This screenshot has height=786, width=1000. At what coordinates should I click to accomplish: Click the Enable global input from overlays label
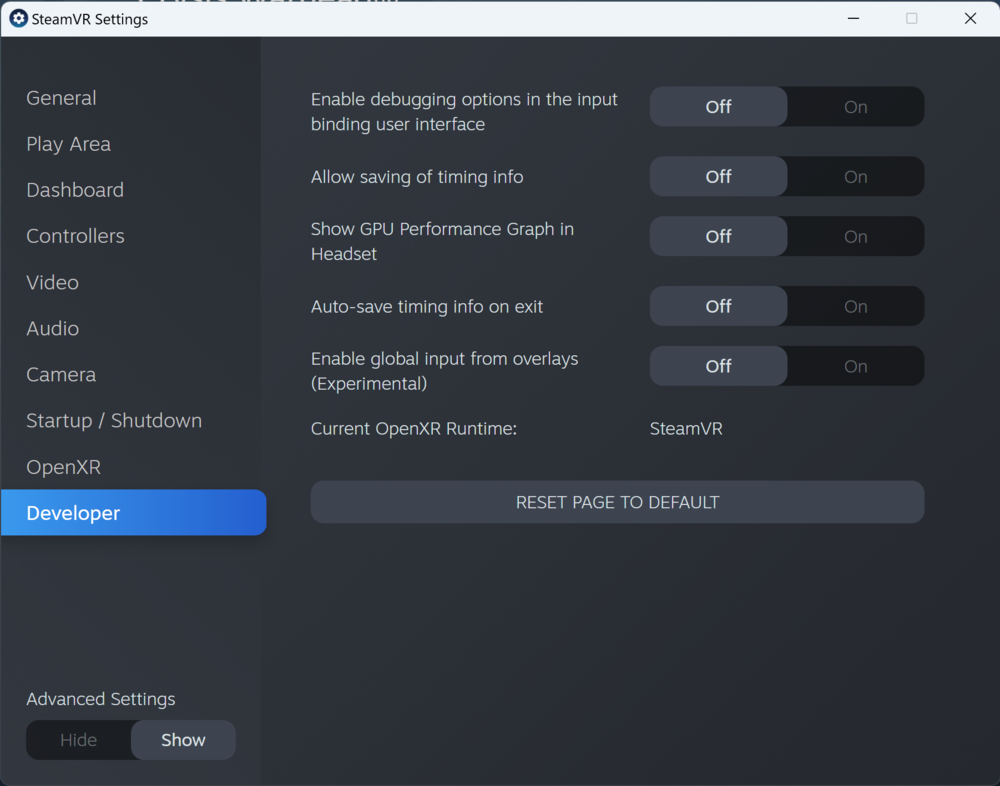pyautogui.click(x=445, y=371)
